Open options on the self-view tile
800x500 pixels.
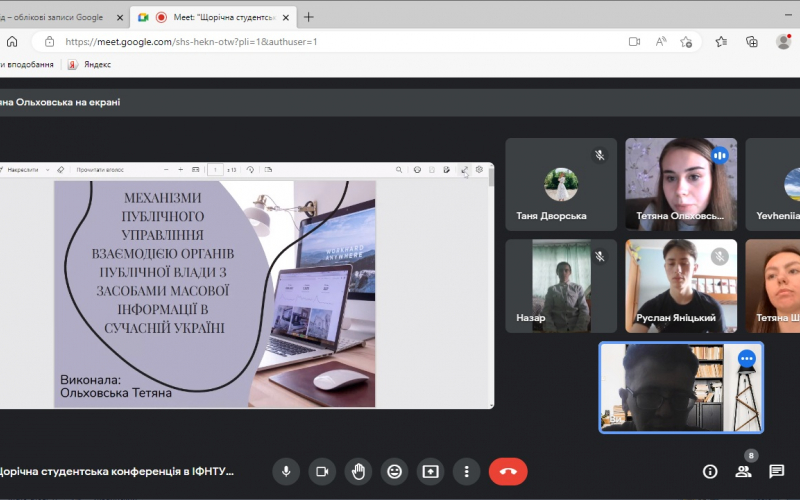click(746, 359)
